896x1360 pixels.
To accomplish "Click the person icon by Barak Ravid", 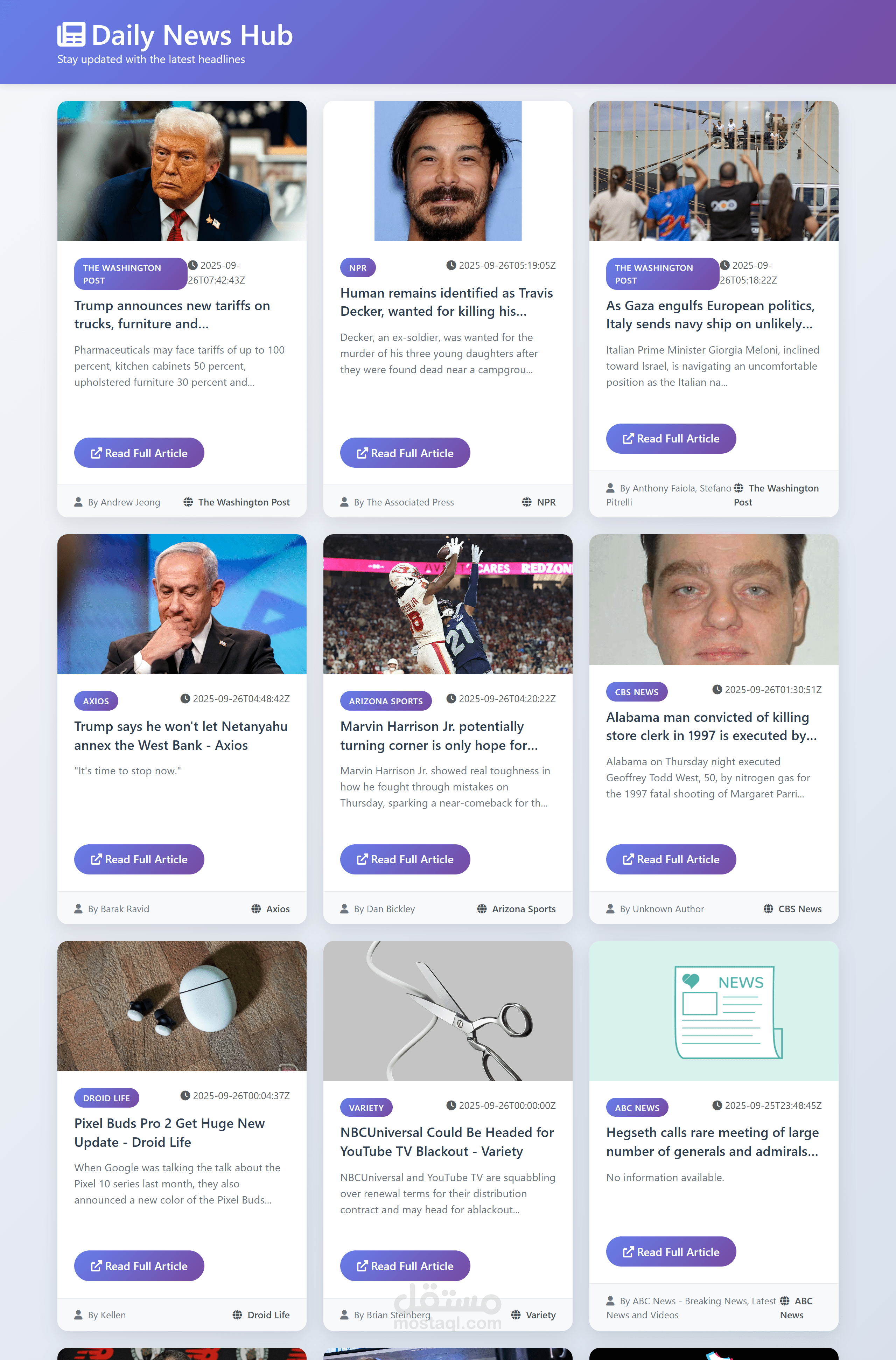I will pos(78,908).
